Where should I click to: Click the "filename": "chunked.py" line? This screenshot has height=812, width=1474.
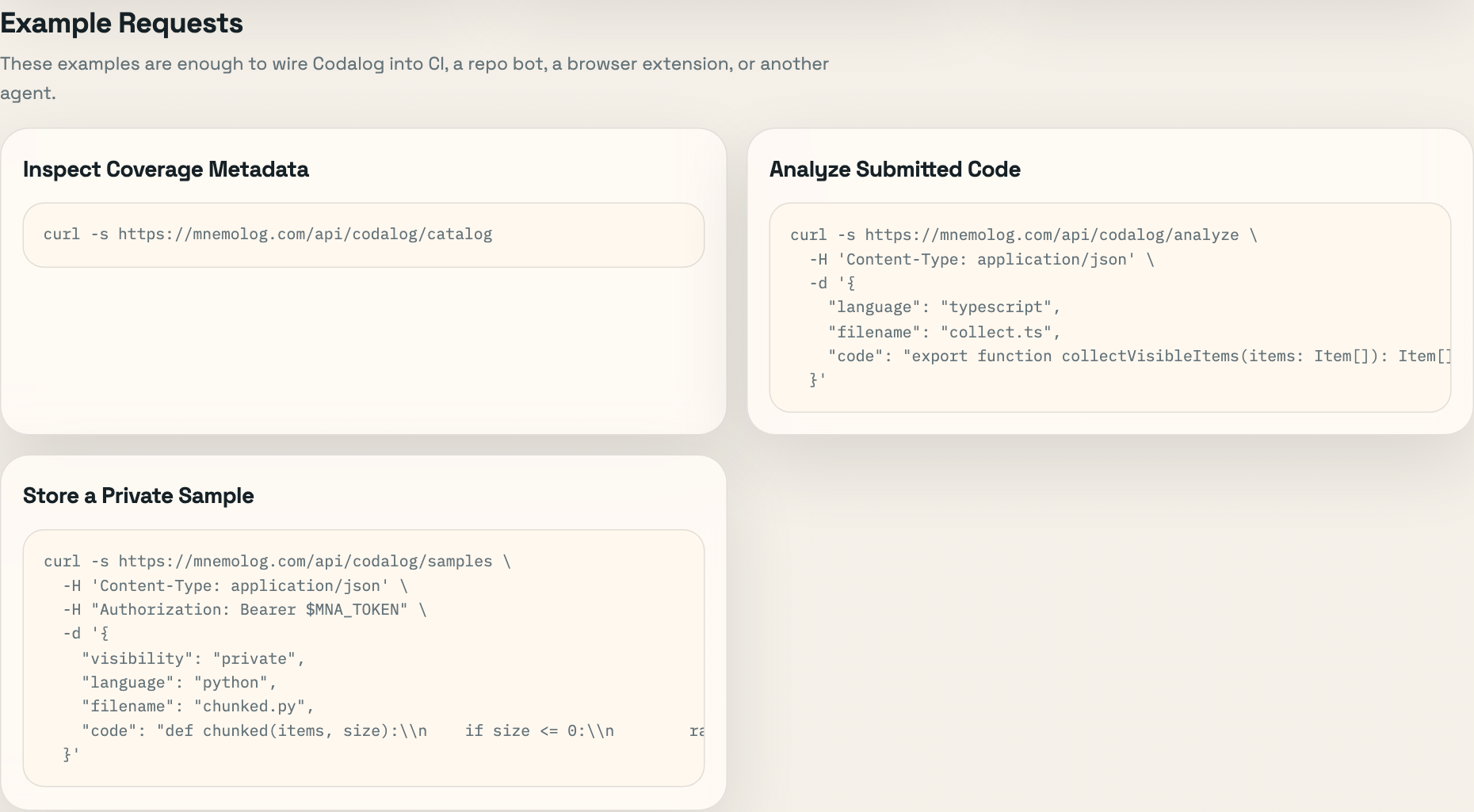pos(198,706)
